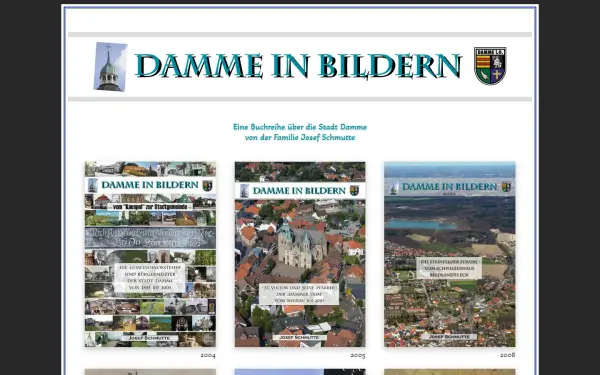
Task: Click the year label 2004
Action: [208, 355]
